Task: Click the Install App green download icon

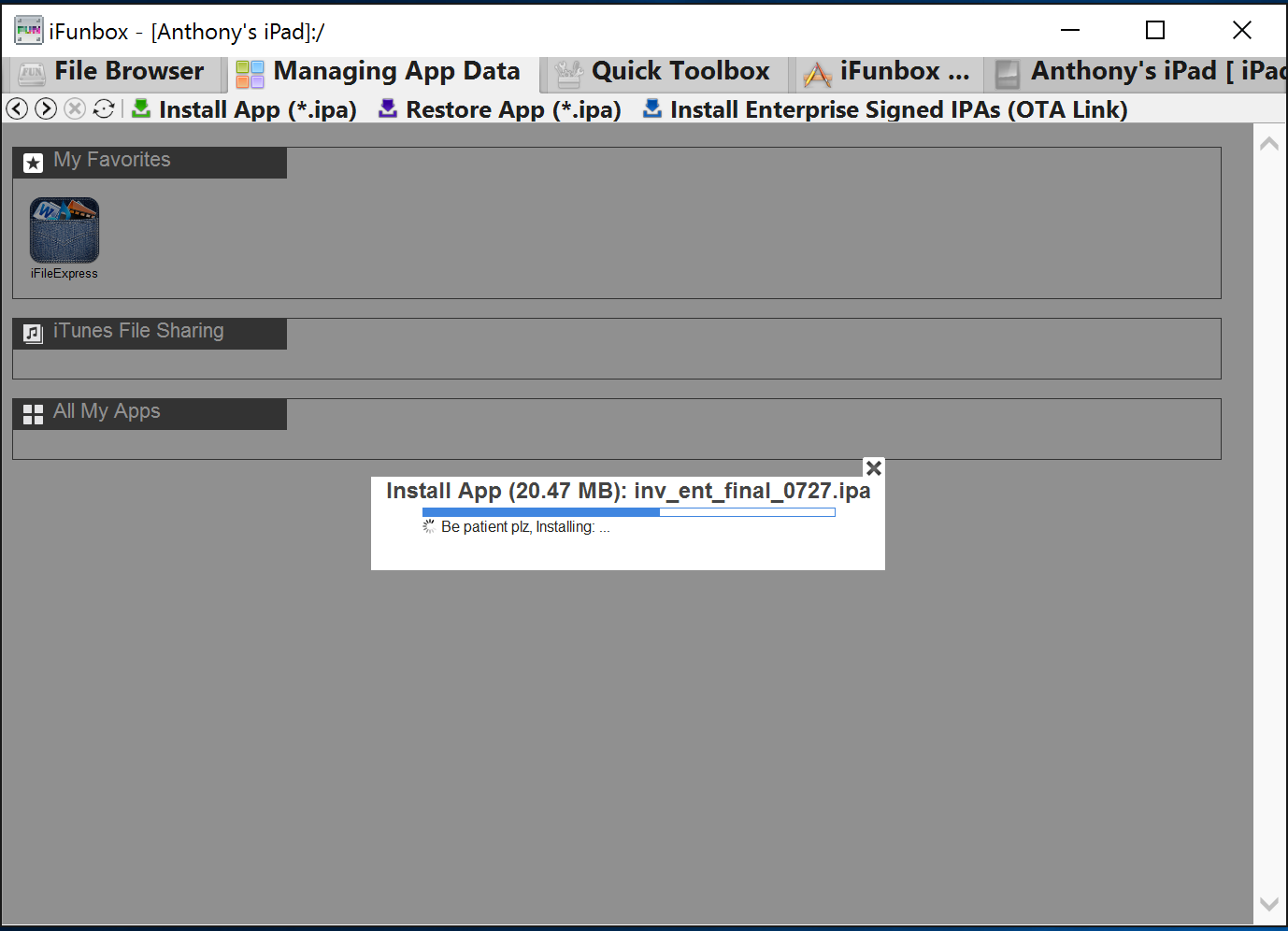Action: (141, 108)
